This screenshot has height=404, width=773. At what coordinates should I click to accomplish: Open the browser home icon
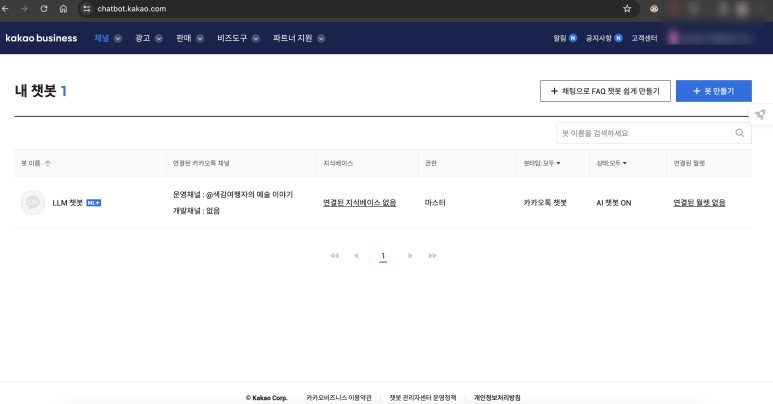click(63, 8)
